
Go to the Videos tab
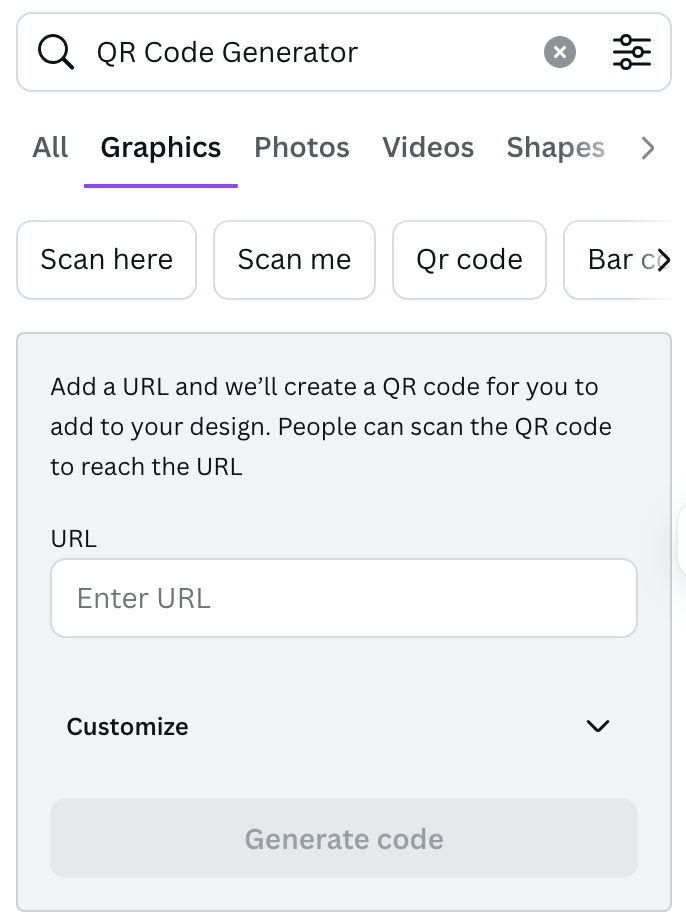[428, 147]
